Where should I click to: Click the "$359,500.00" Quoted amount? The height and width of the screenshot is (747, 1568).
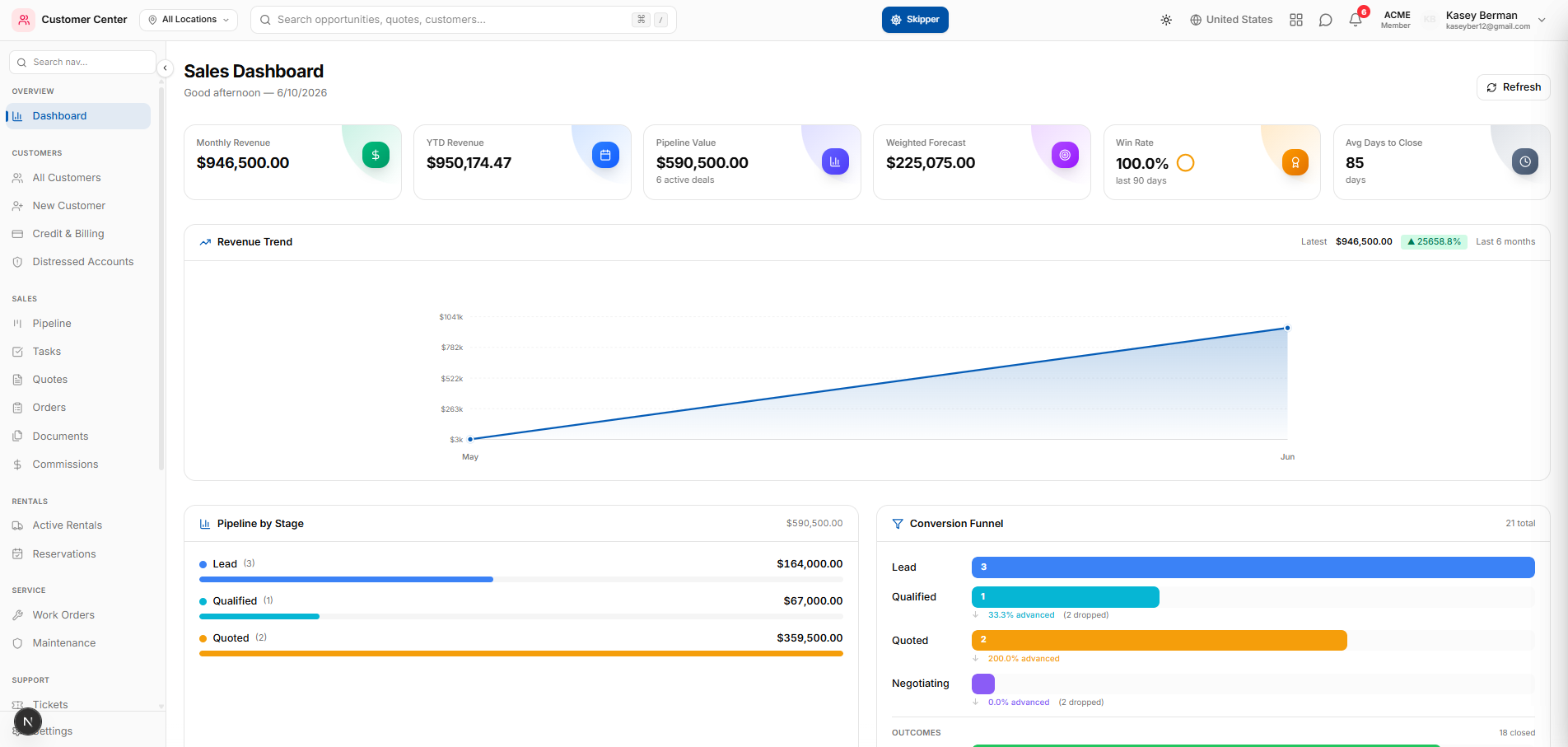click(810, 638)
